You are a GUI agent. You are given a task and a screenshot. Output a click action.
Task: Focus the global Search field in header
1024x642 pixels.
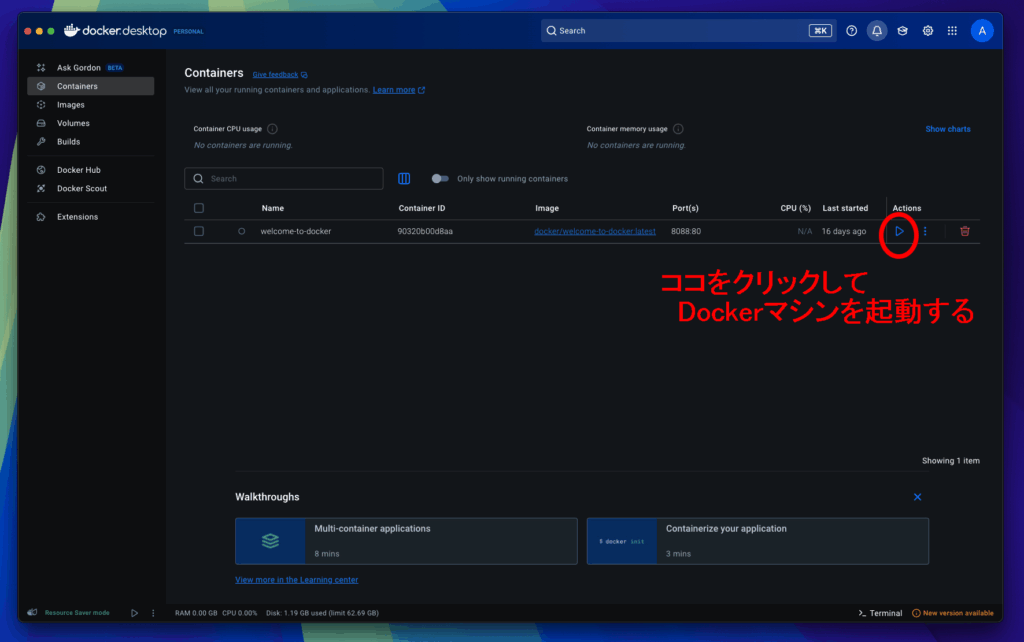pyautogui.click(x=689, y=31)
